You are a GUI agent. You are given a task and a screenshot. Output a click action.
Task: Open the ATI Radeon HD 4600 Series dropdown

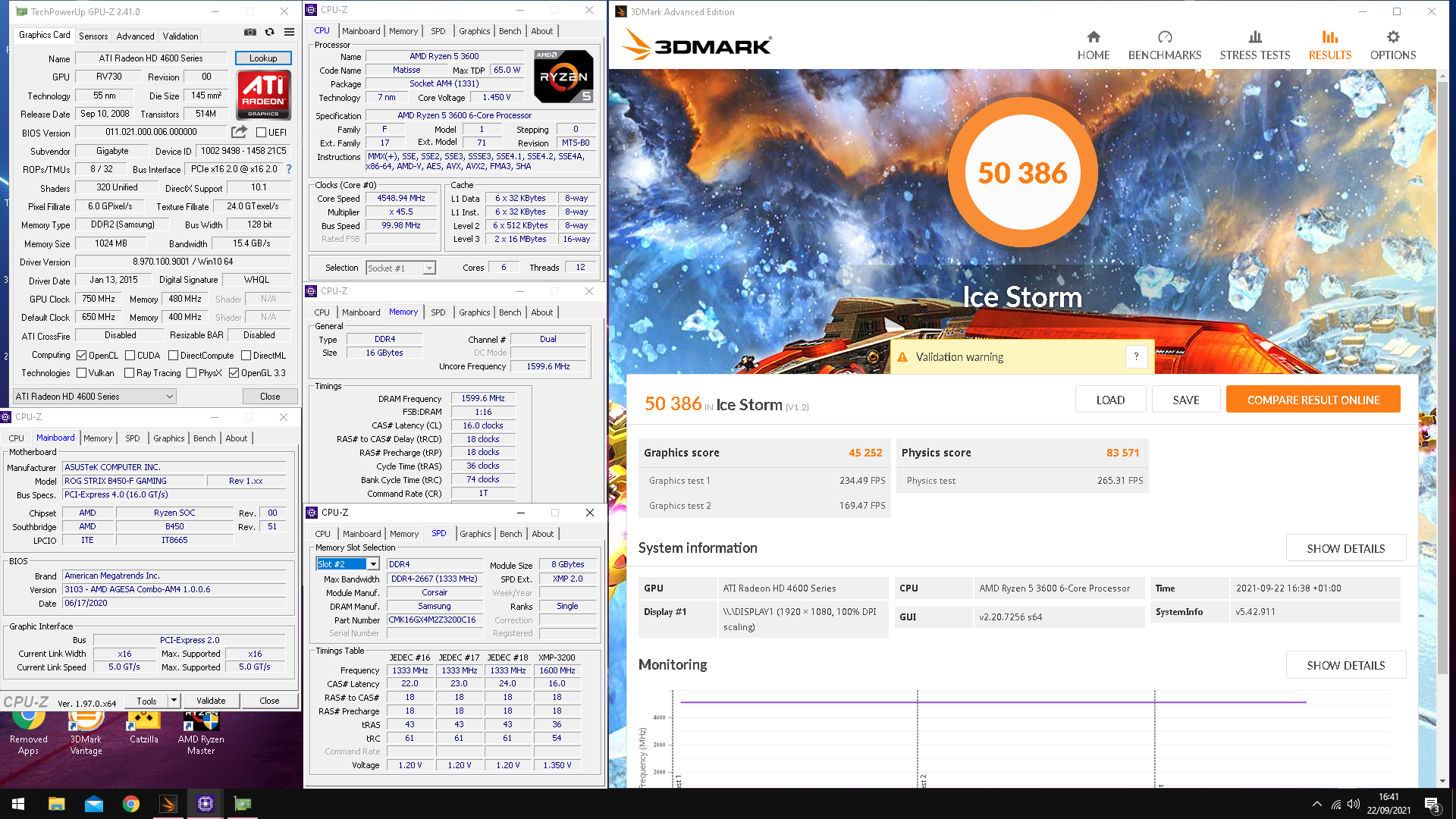(x=95, y=396)
